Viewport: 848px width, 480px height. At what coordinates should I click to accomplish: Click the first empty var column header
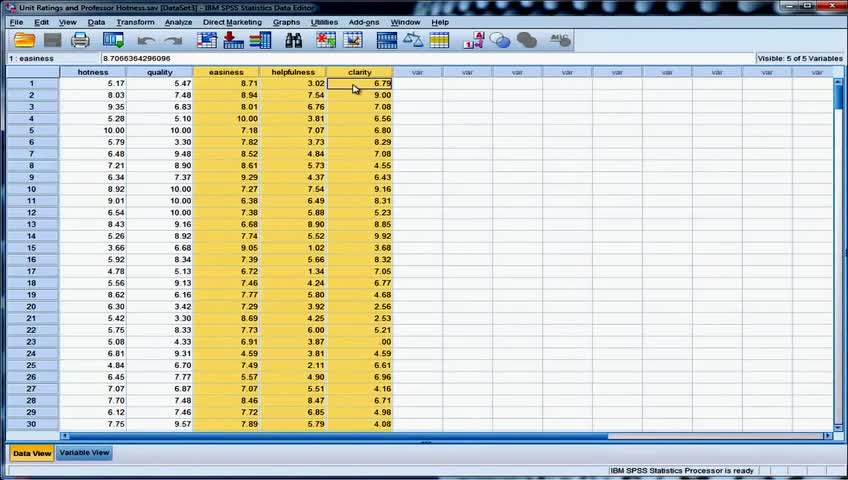418,72
